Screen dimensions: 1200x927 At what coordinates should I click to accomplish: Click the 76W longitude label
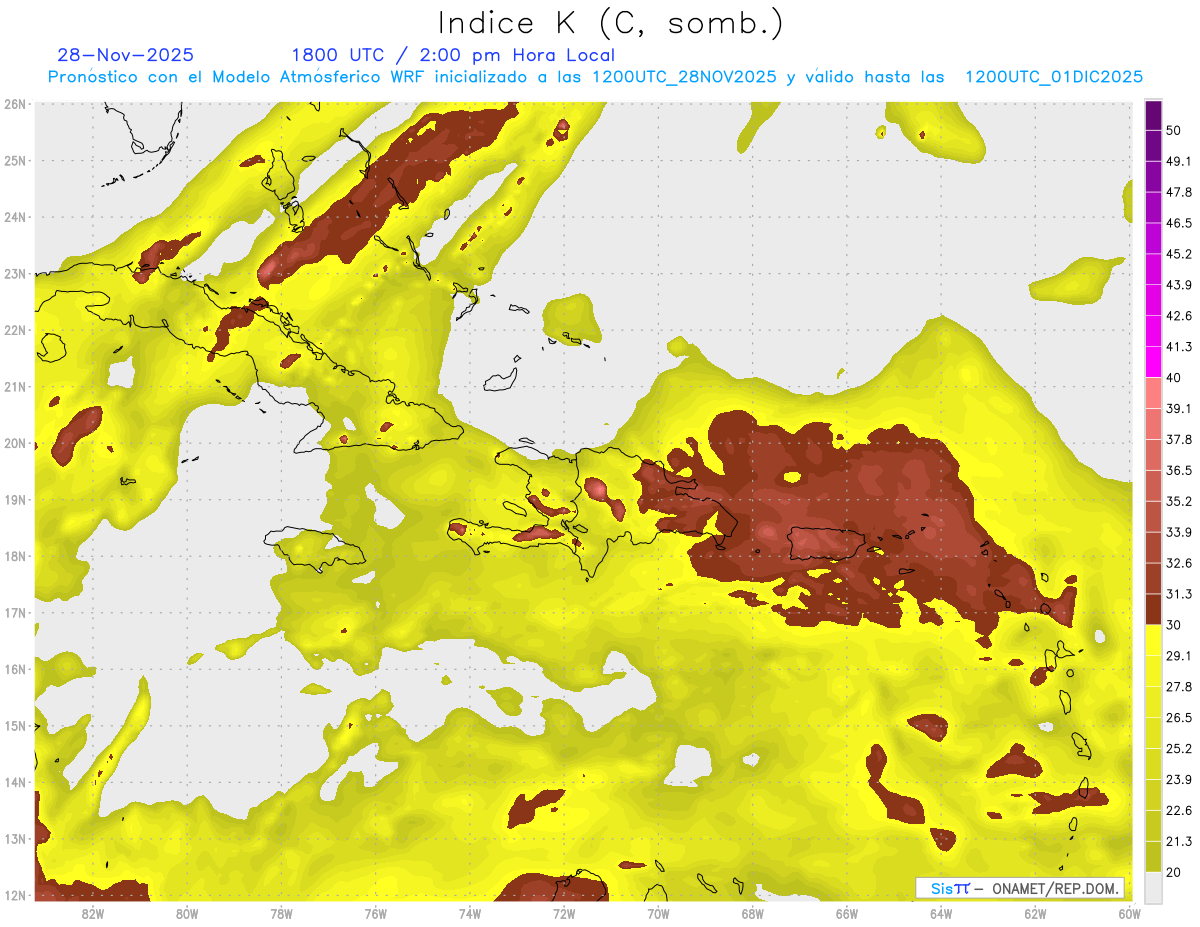[x=375, y=913]
